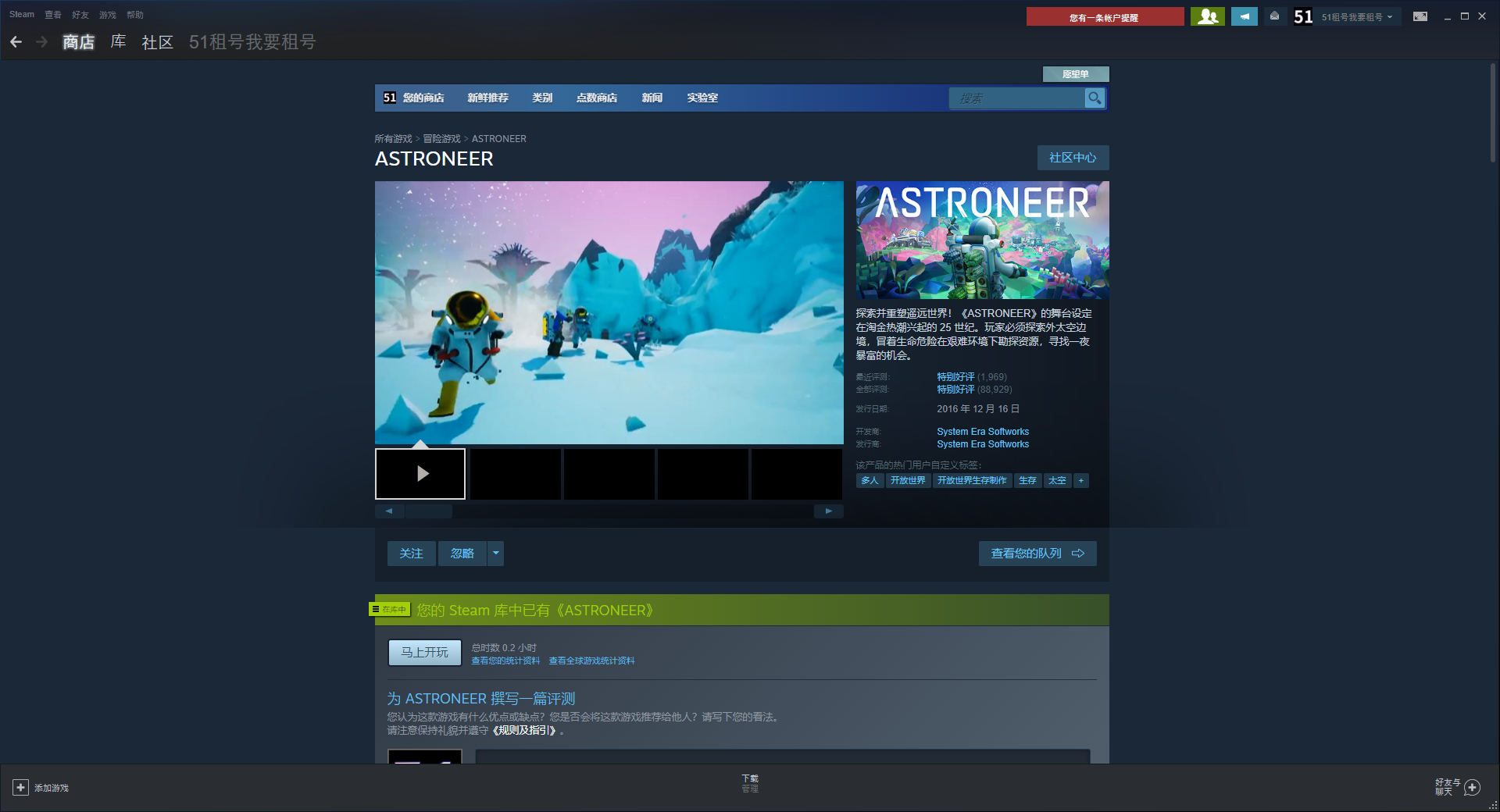Open 查看您的队列 queue button
Screen dimensions: 1500x812
click(1037, 554)
